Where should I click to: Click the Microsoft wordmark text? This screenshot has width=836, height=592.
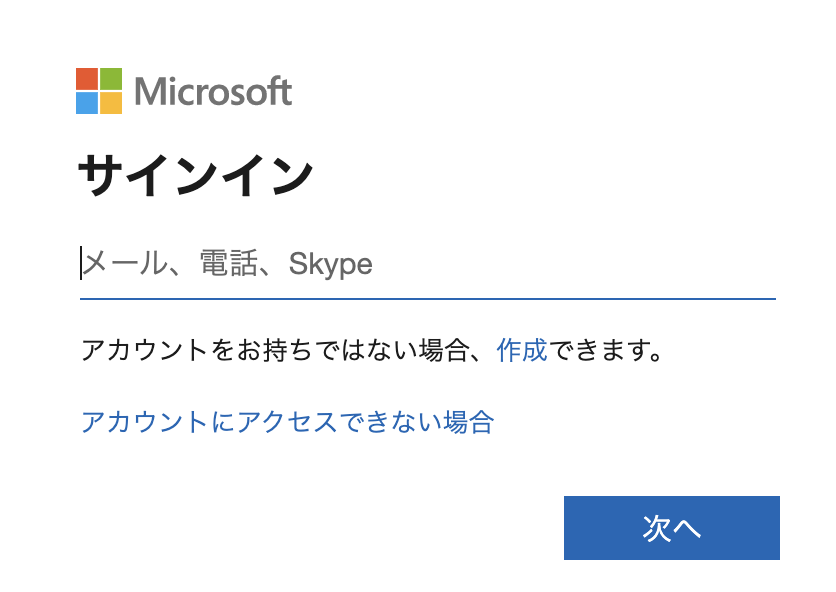tap(213, 92)
